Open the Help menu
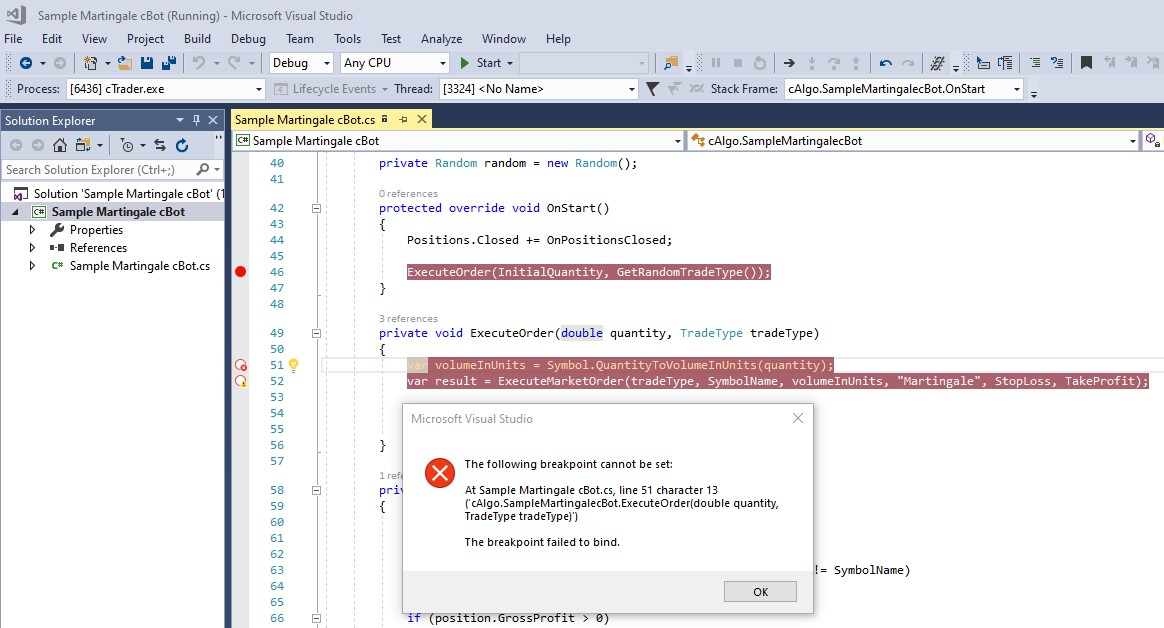This screenshot has height=628, width=1164. pyautogui.click(x=558, y=39)
